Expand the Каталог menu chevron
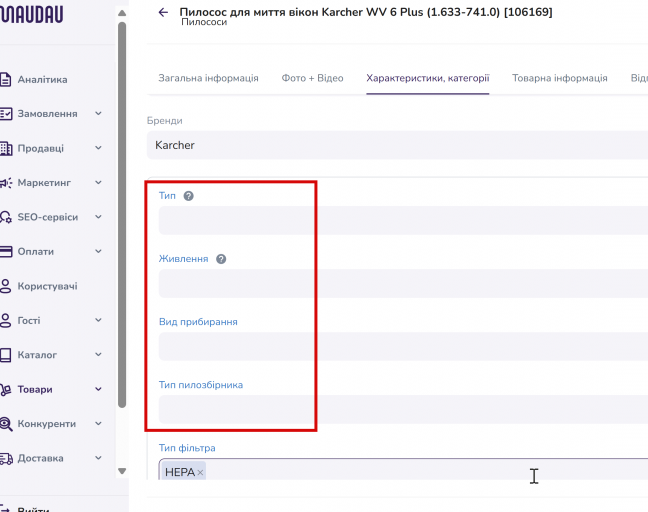The height and width of the screenshot is (512, 648). [98, 354]
